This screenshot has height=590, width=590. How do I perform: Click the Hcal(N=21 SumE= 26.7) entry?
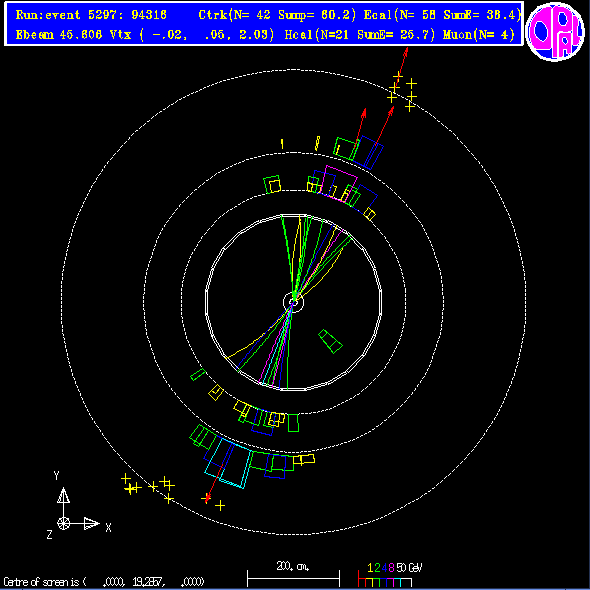click(360, 35)
